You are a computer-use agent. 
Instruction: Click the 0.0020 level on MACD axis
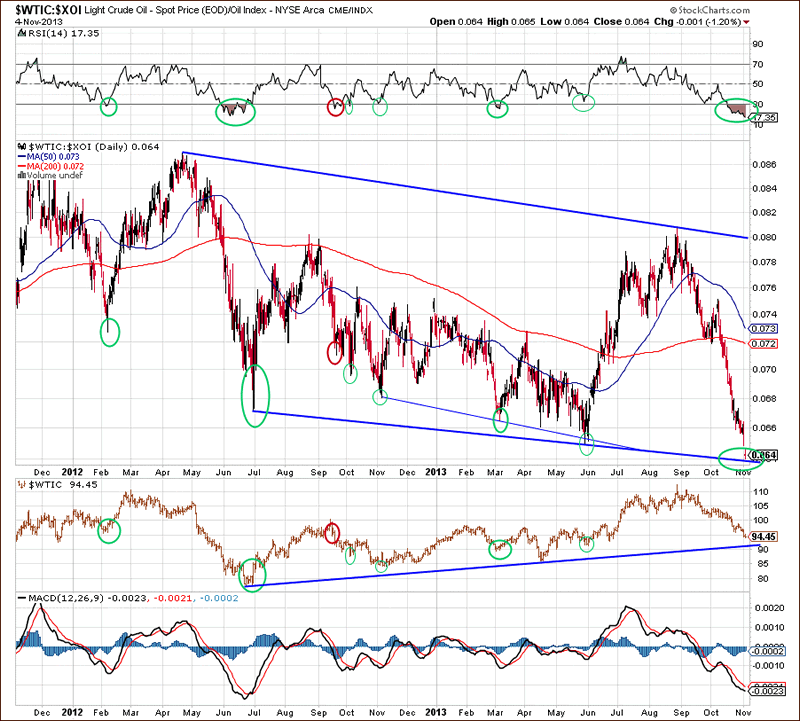point(767,608)
